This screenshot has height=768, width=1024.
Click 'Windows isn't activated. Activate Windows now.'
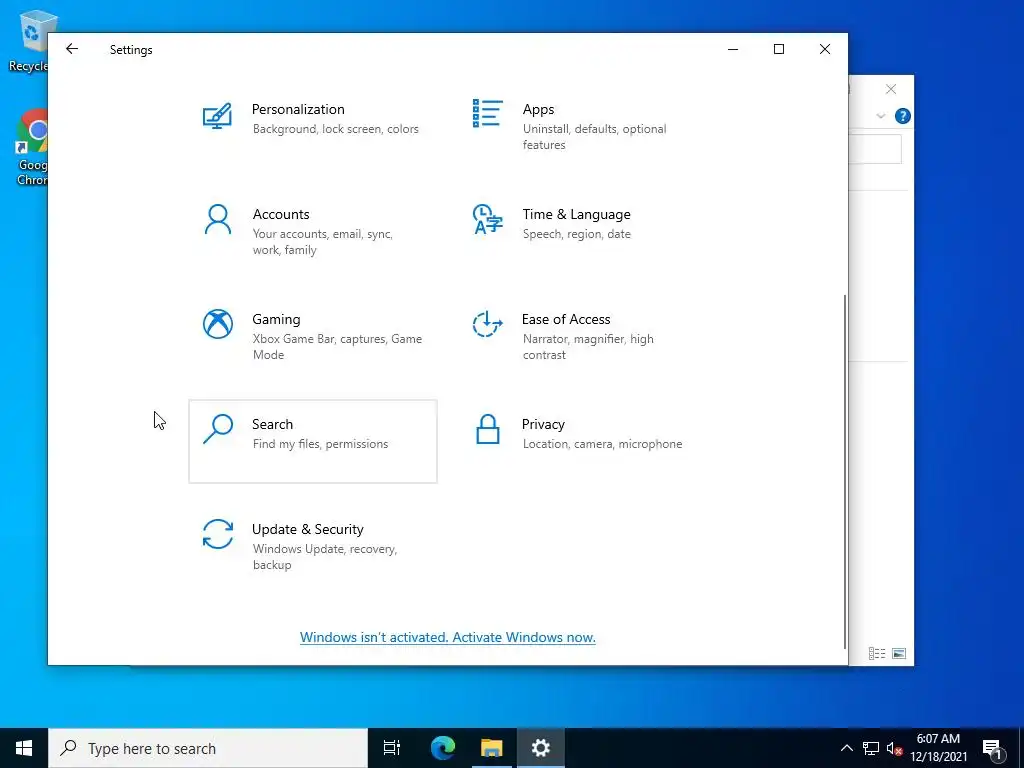coord(447,637)
